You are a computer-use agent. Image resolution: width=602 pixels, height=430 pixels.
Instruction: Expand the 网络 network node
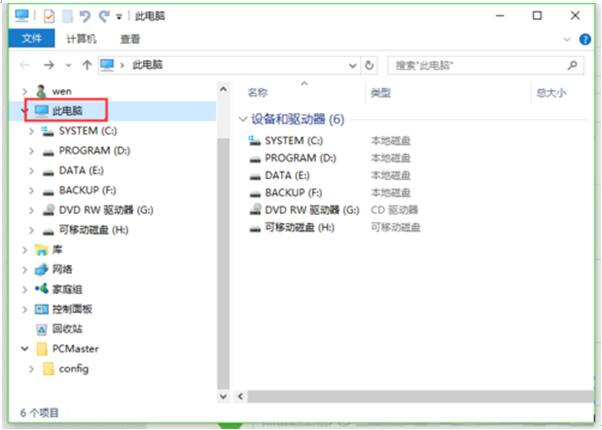tap(25, 270)
